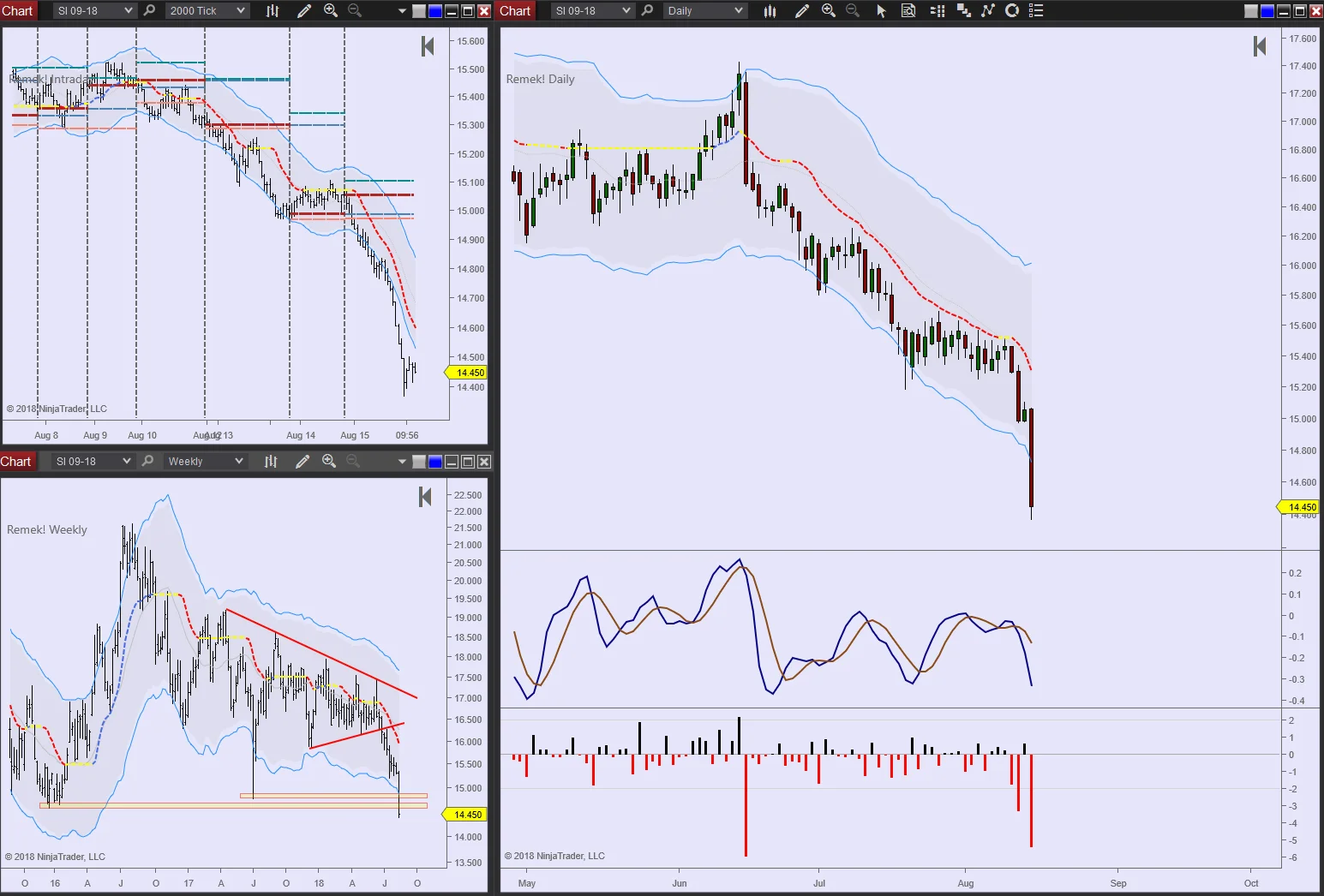
Task: Open SI 09-18 instrument dropdown in Daily chart
Action: pos(591,11)
